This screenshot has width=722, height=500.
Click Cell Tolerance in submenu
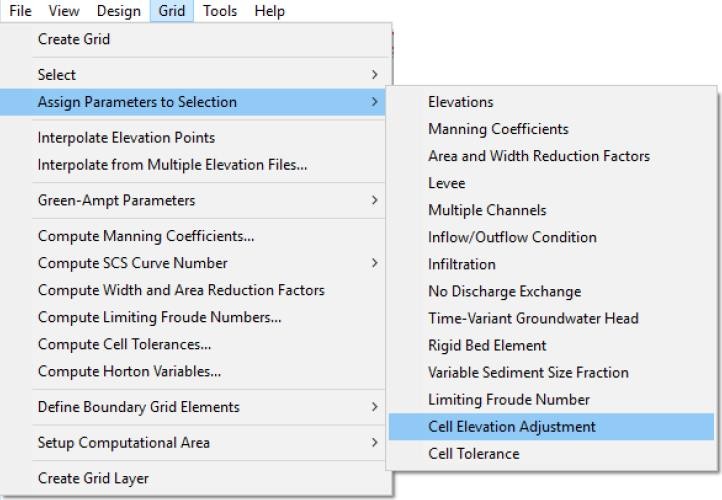pos(473,453)
